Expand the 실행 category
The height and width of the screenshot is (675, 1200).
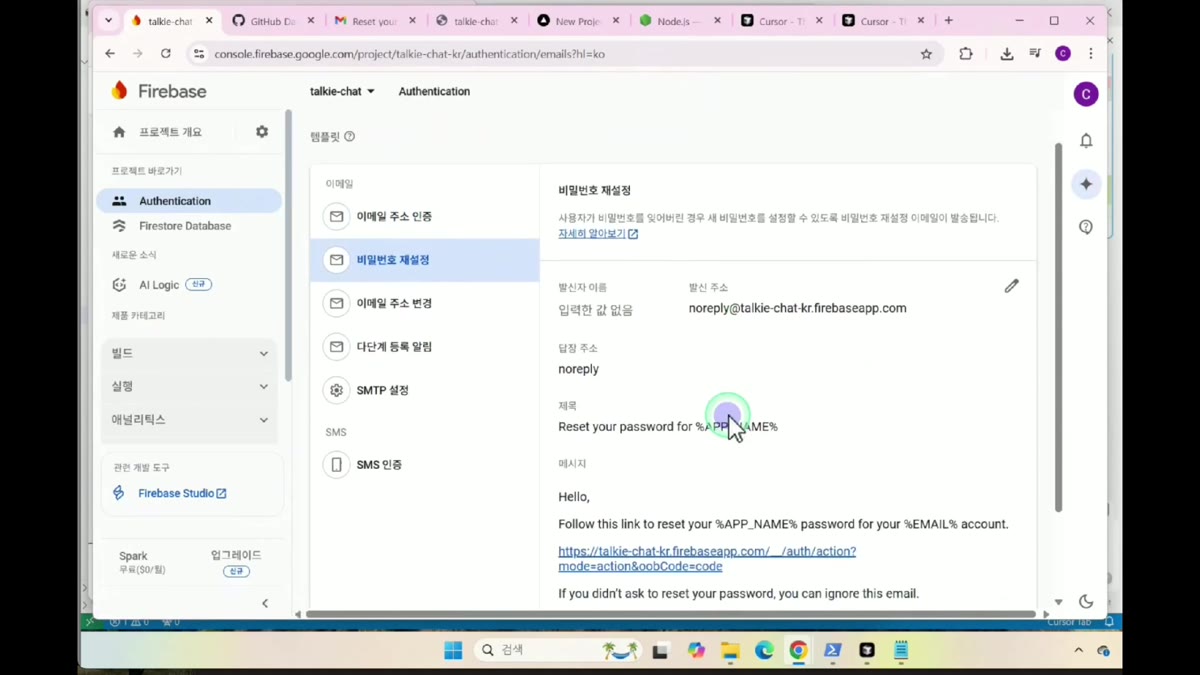(x=190, y=386)
